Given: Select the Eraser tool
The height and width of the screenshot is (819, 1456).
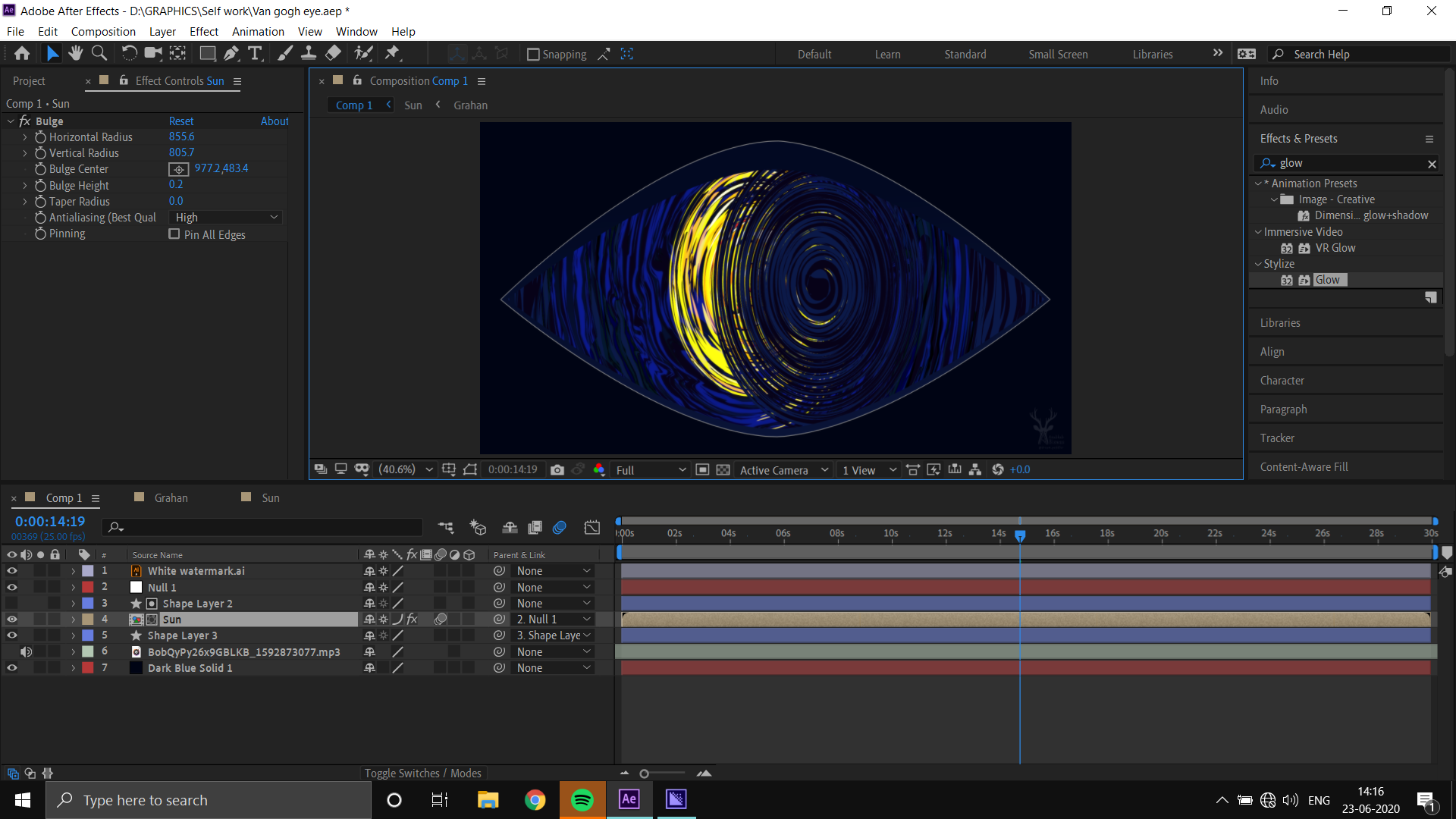Looking at the screenshot, I should (x=333, y=54).
